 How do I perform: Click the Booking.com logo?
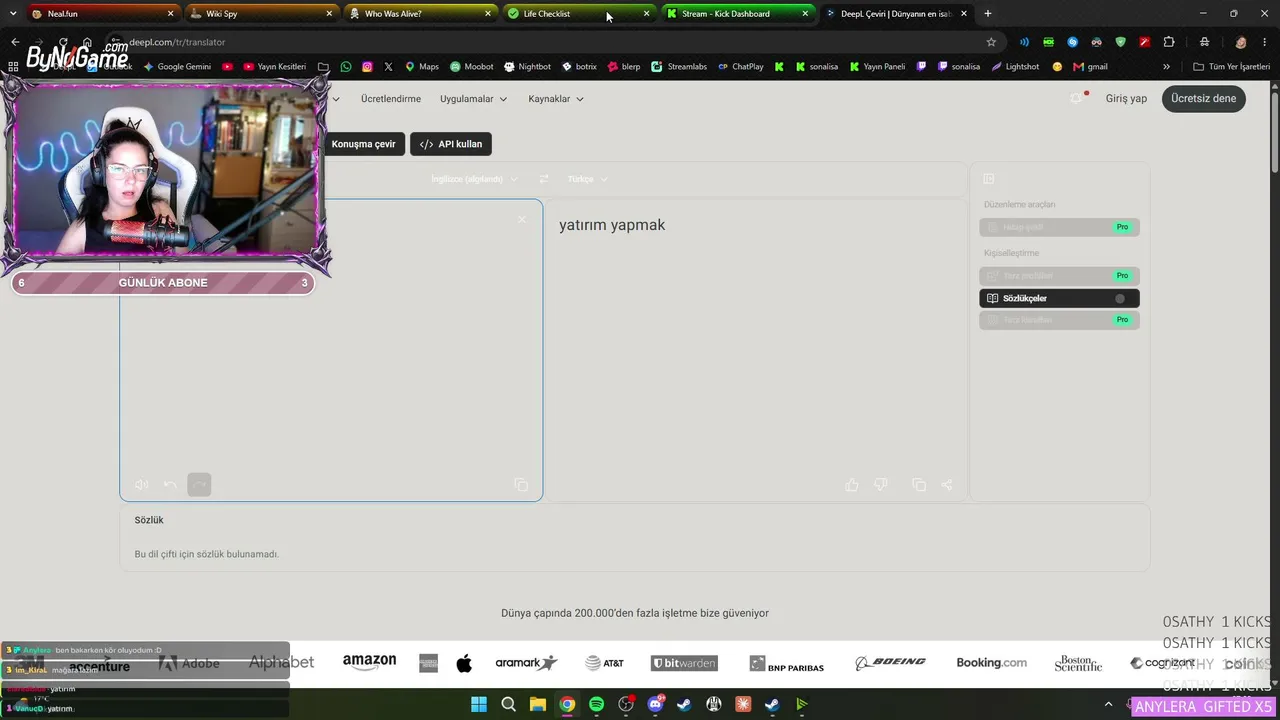coord(991,662)
